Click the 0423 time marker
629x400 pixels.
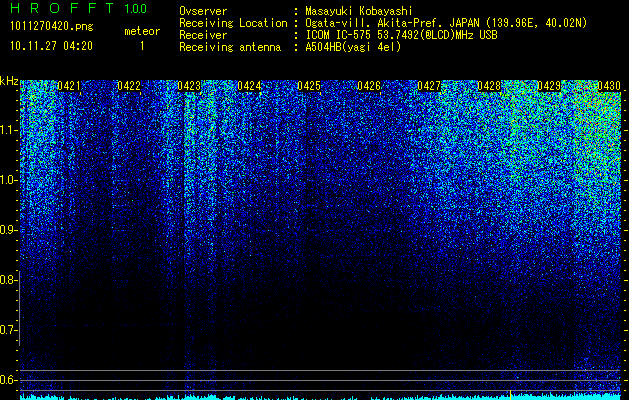(x=189, y=86)
